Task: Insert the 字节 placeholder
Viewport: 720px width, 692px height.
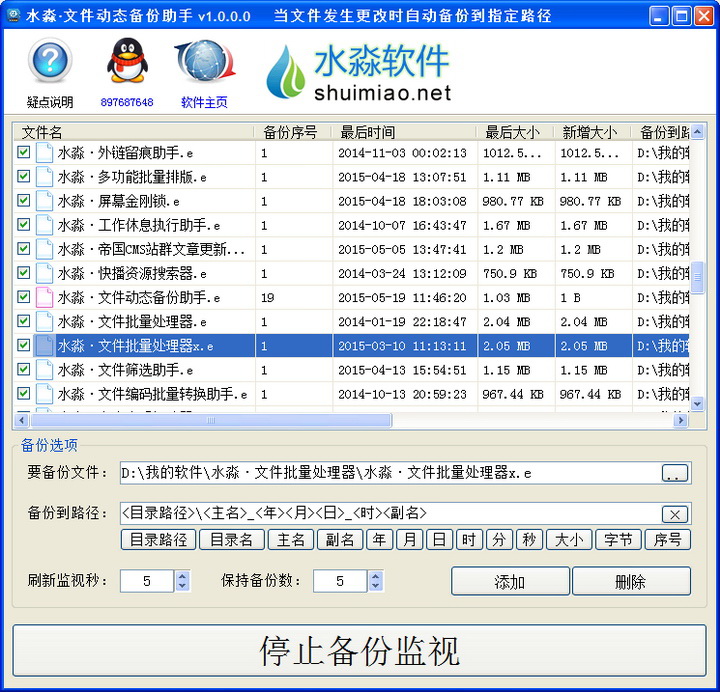Action: pos(618,540)
